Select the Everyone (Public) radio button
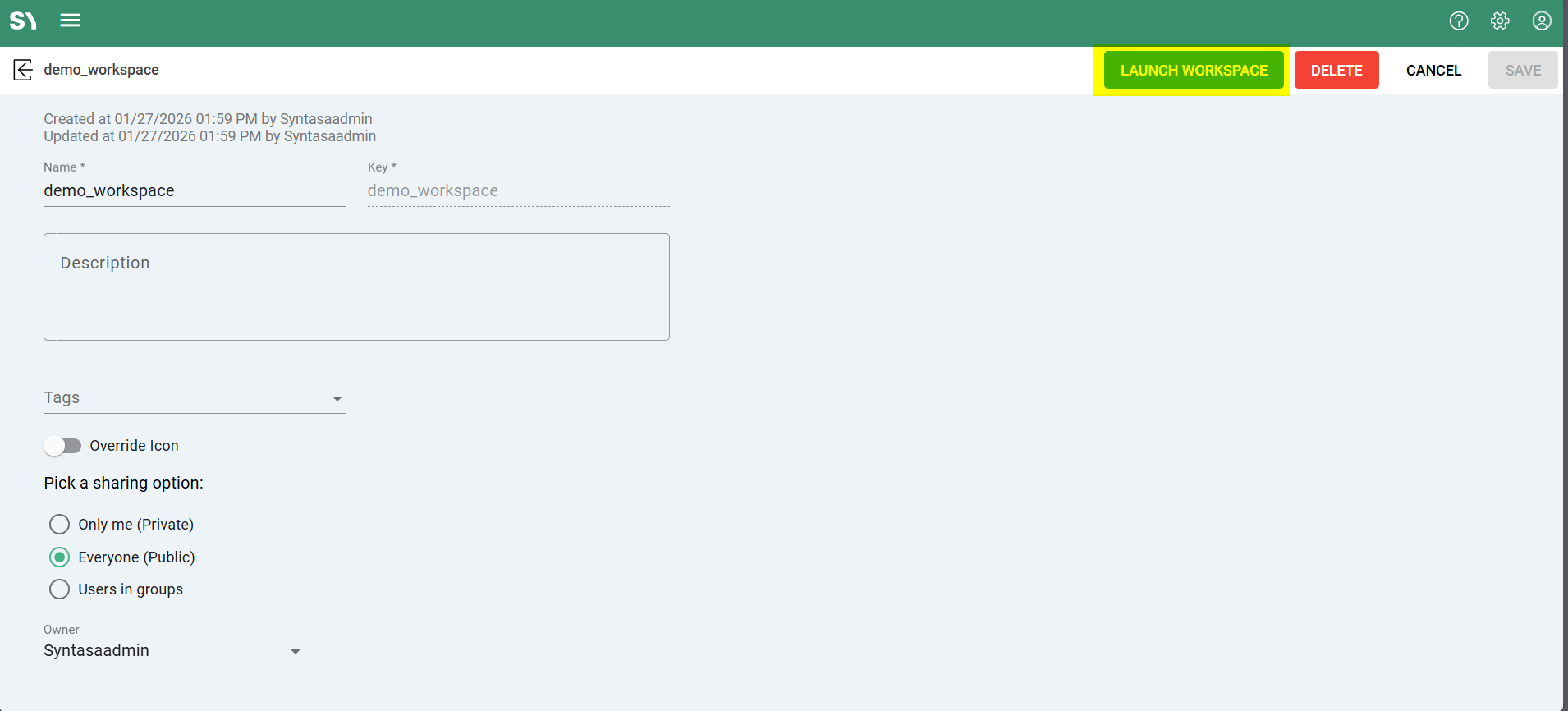Image resolution: width=1568 pixels, height=711 pixels. 59,557
